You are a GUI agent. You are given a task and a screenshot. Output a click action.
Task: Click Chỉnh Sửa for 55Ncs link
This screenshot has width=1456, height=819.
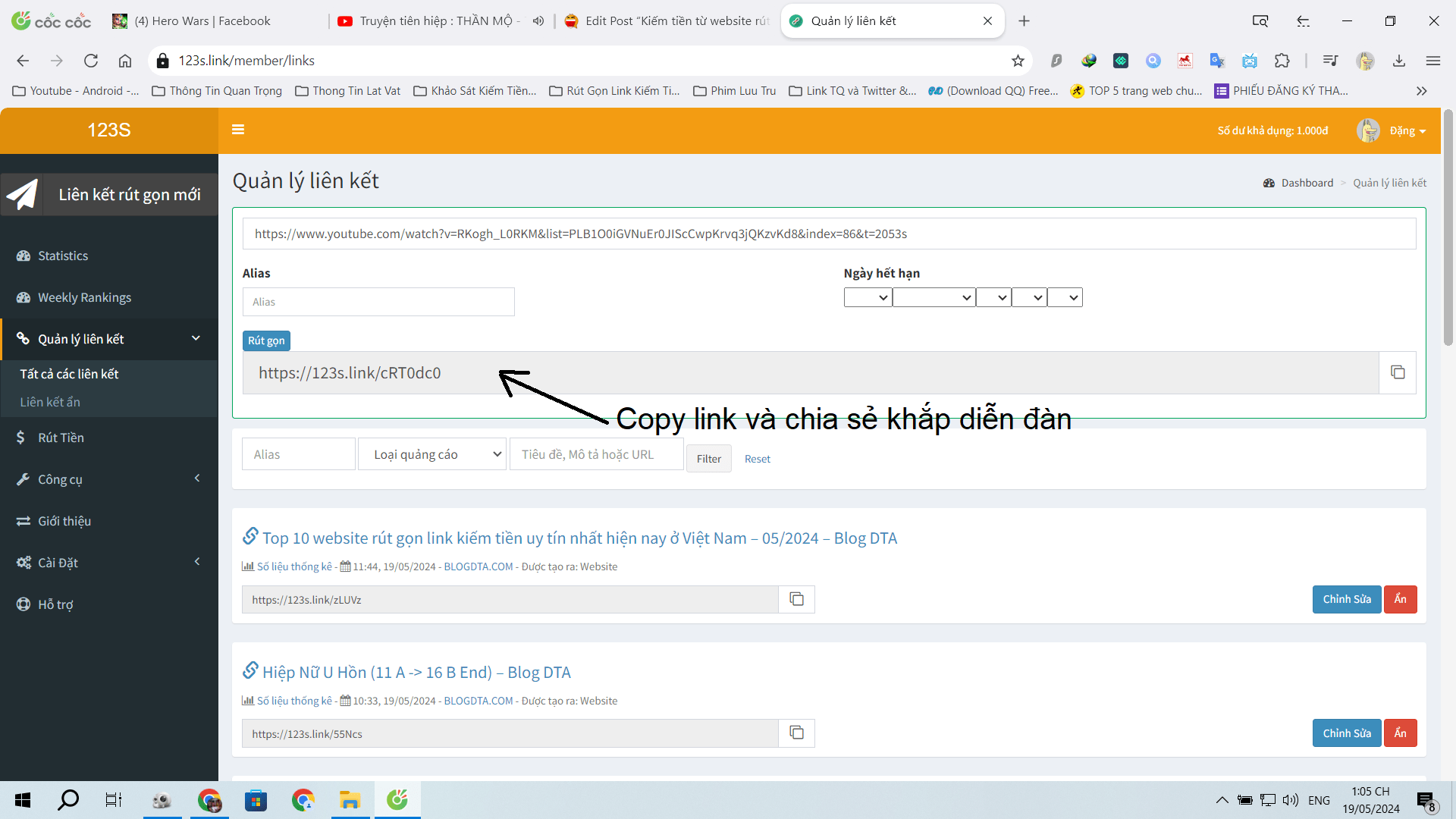[x=1347, y=733]
